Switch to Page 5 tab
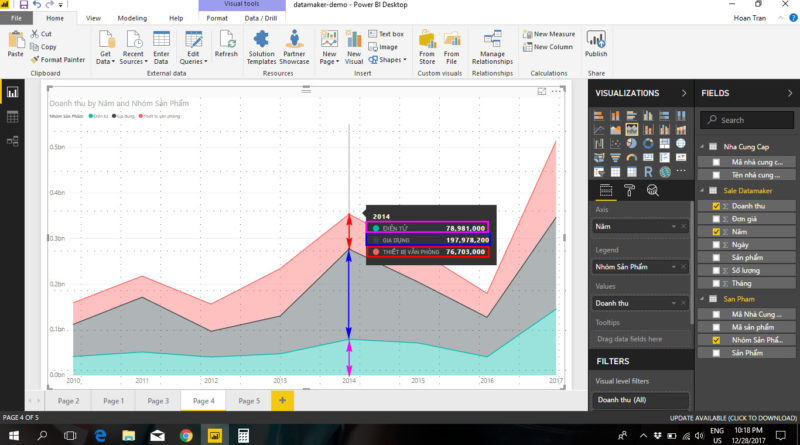 tap(249, 400)
